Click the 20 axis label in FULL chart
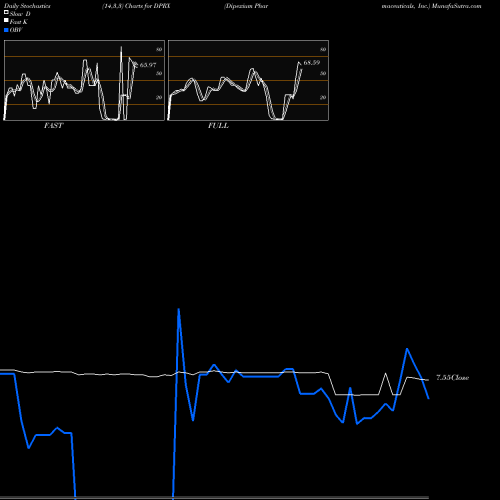 point(323,97)
